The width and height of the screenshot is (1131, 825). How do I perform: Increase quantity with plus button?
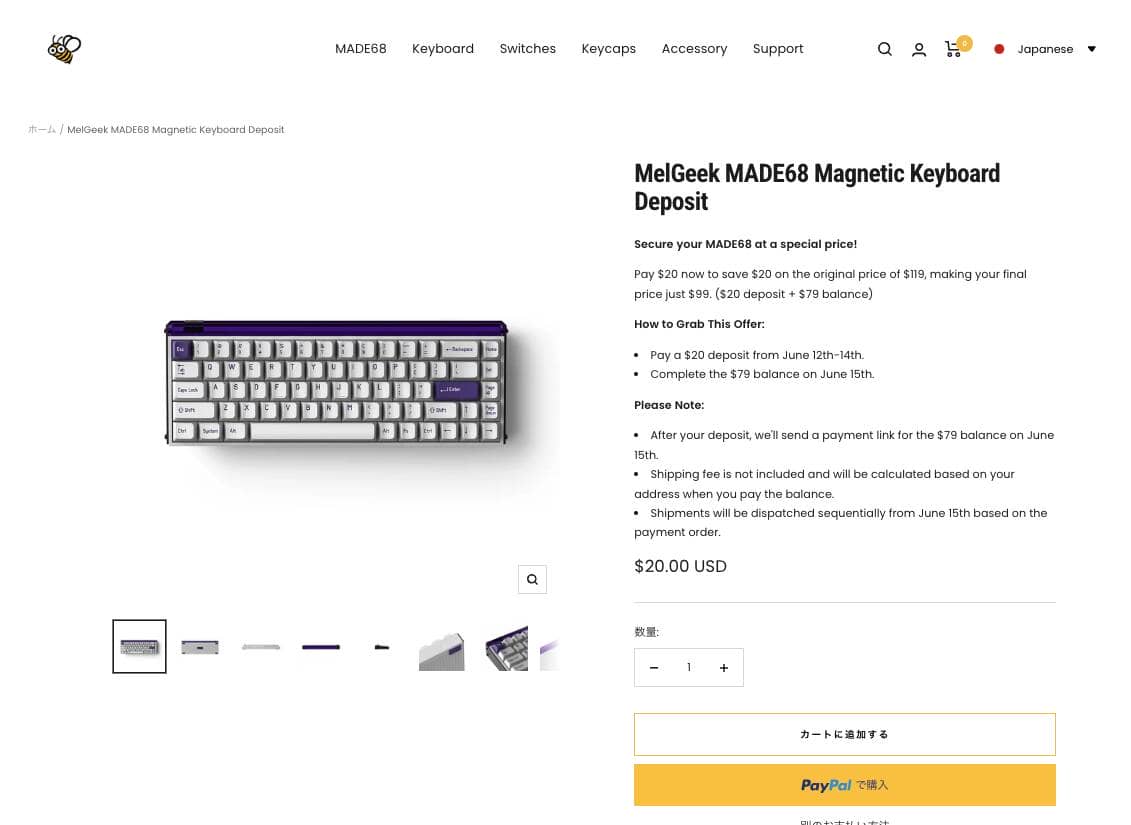click(724, 668)
